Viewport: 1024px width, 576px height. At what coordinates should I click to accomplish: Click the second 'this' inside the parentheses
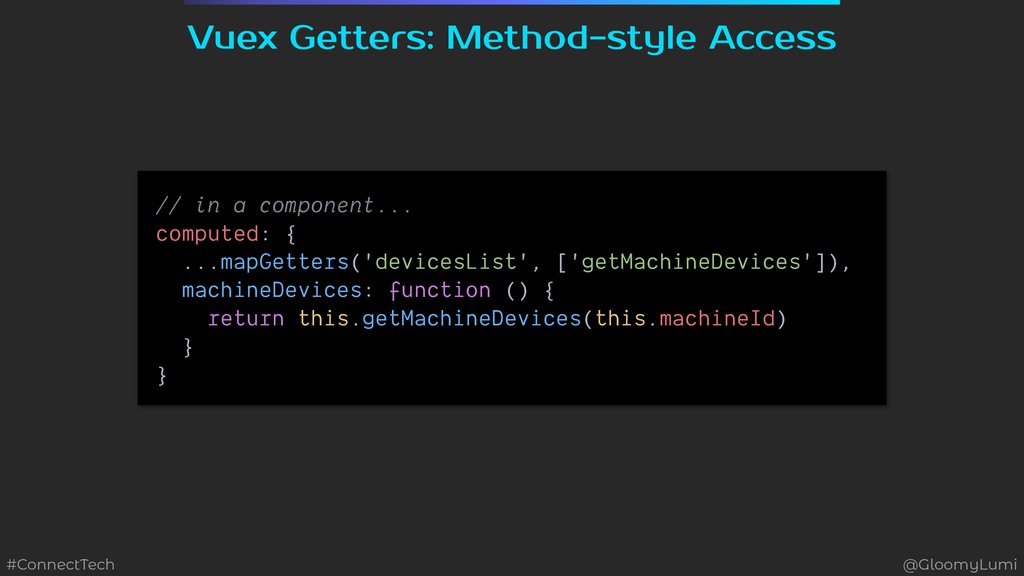tap(620, 319)
